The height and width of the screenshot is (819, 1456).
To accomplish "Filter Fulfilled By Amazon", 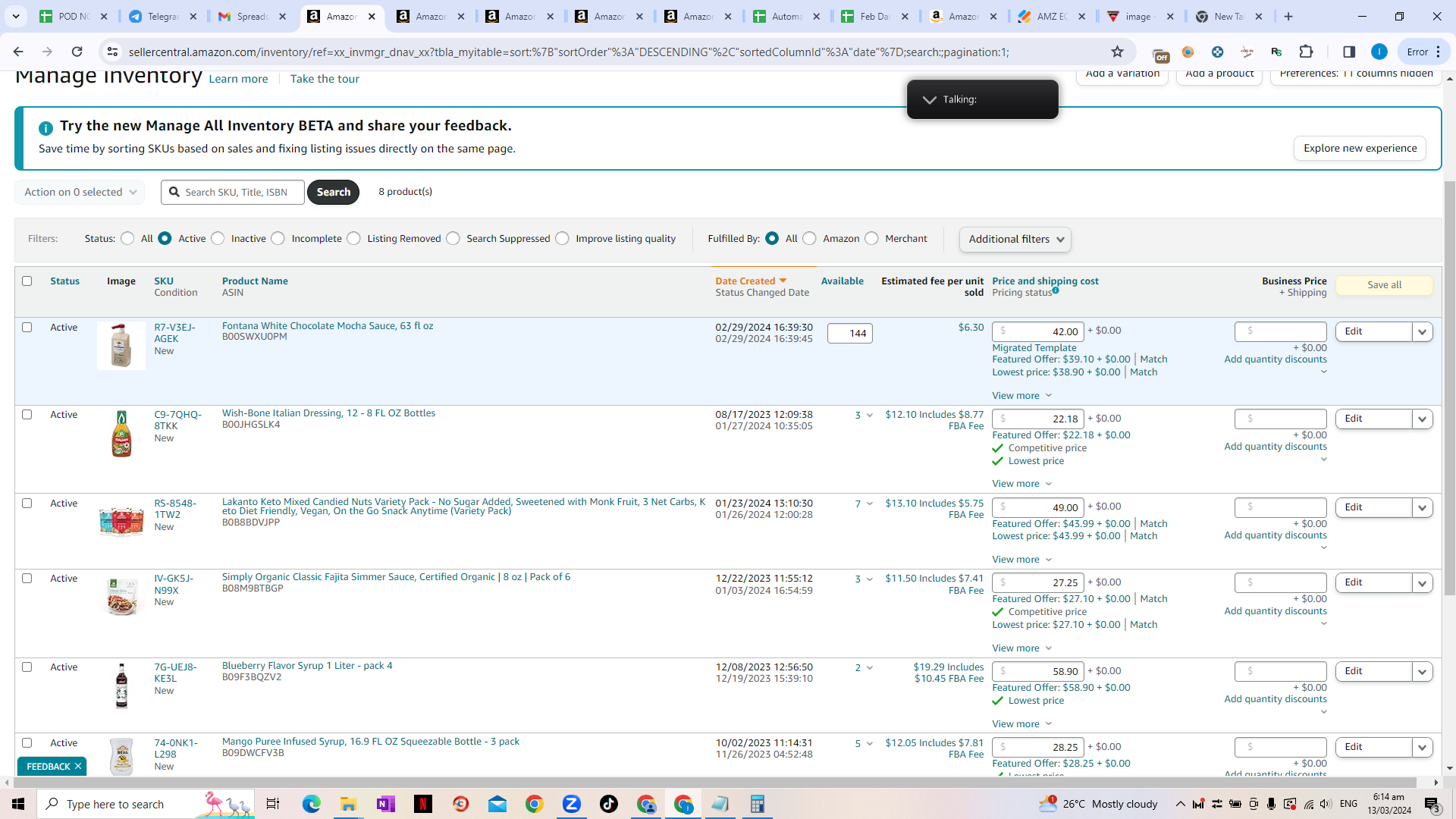I will [x=810, y=238].
